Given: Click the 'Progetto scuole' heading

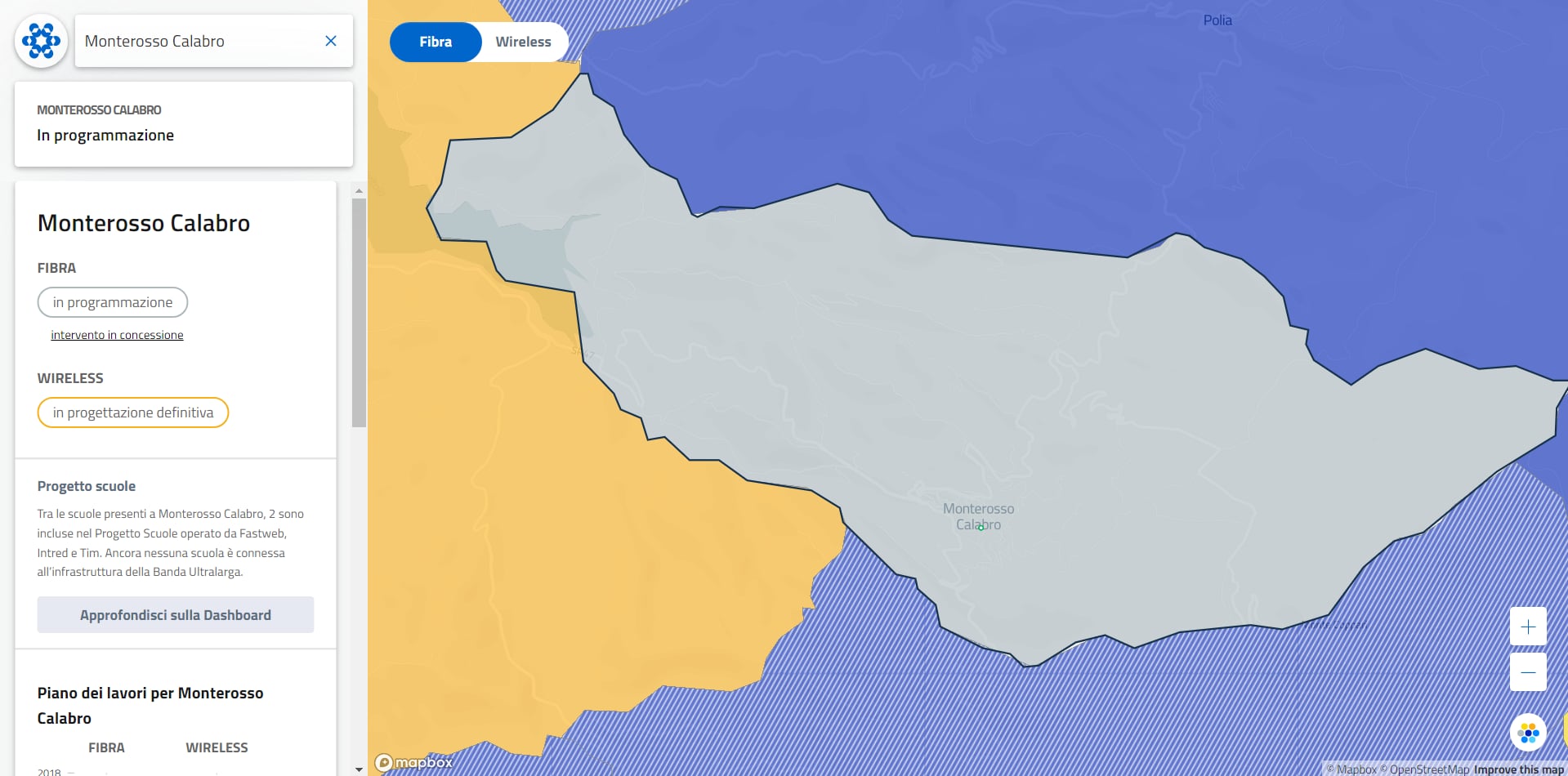Looking at the screenshot, I should point(87,486).
